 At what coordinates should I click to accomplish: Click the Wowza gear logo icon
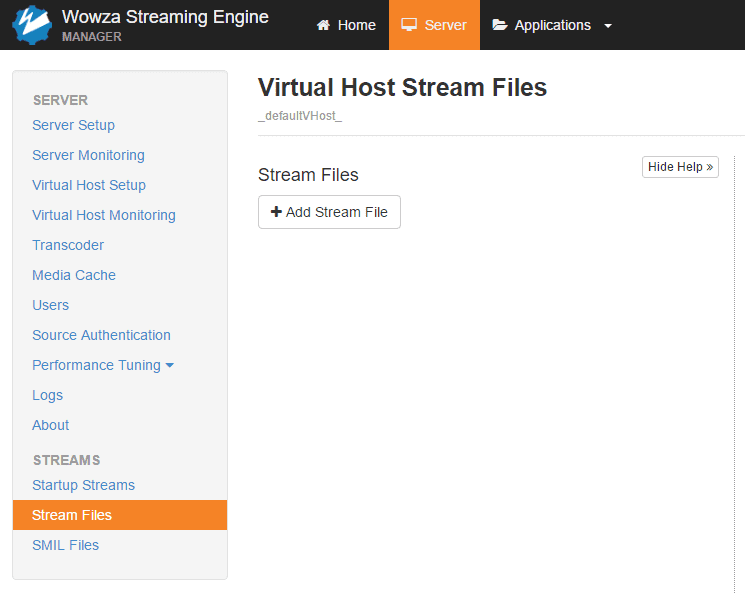32,25
